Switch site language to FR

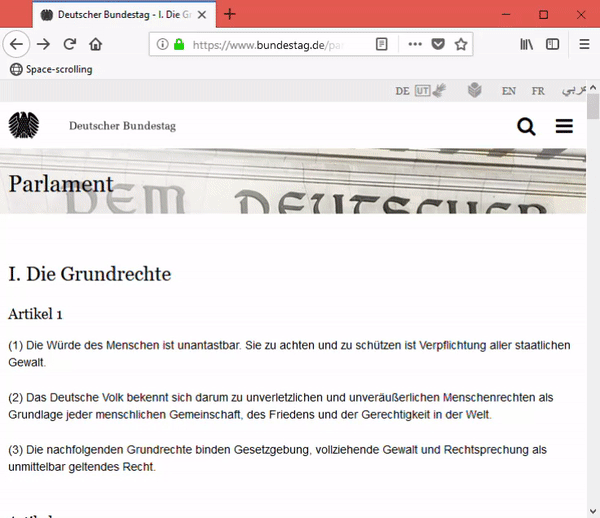point(538,91)
